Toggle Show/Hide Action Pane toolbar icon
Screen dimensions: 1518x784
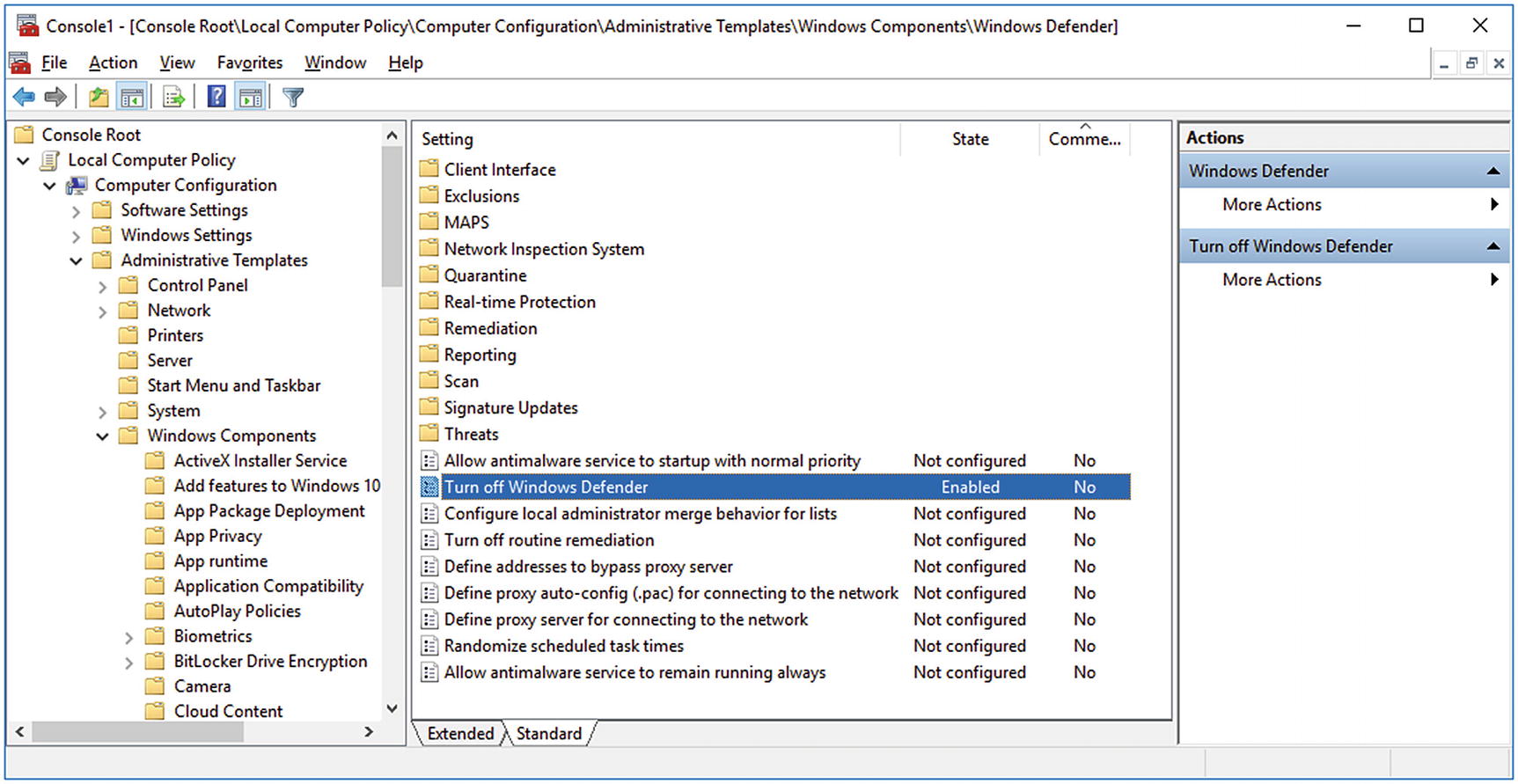pyautogui.click(x=251, y=97)
